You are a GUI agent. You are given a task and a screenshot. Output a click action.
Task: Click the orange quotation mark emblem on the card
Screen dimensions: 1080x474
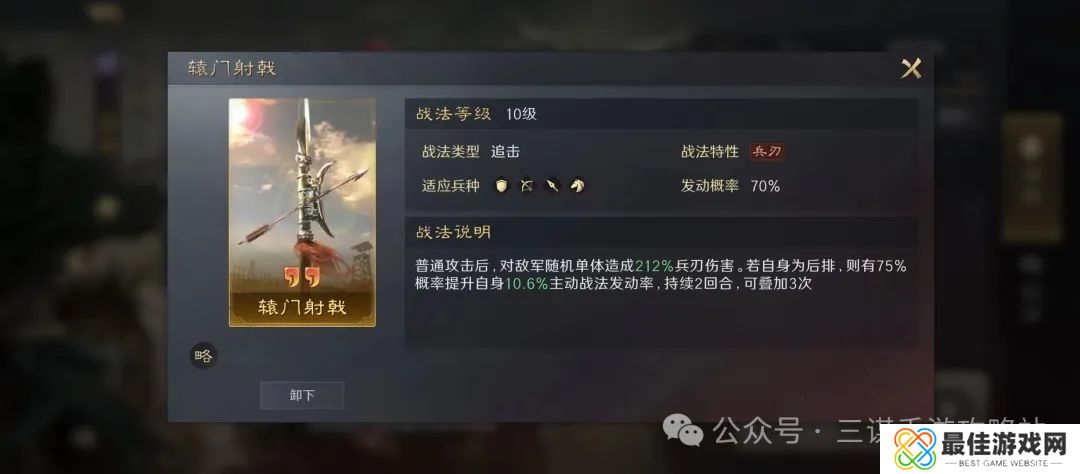(x=302, y=277)
